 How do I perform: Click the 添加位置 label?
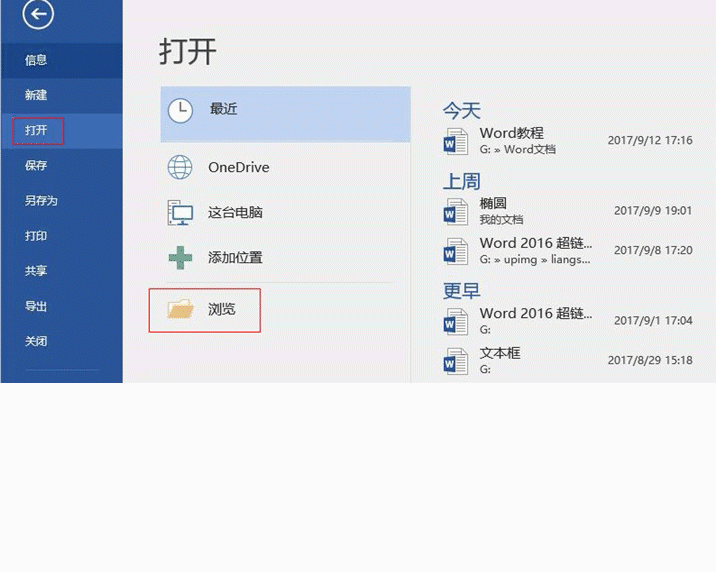point(235,258)
